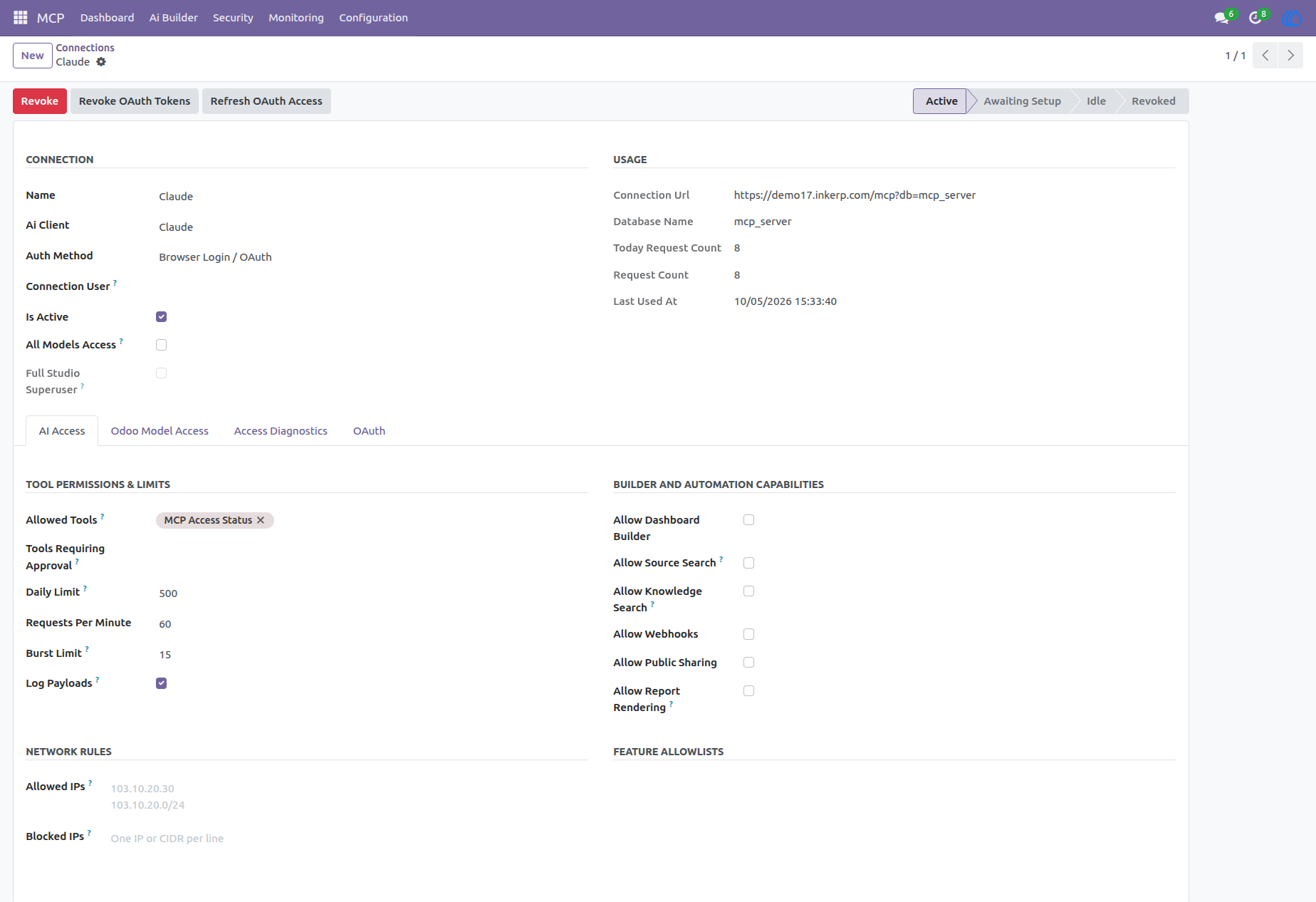Image resolution: width=1316 pixels, height=902 pixels.
Task: Open the conversations message icon
Action: [1222, 18]
